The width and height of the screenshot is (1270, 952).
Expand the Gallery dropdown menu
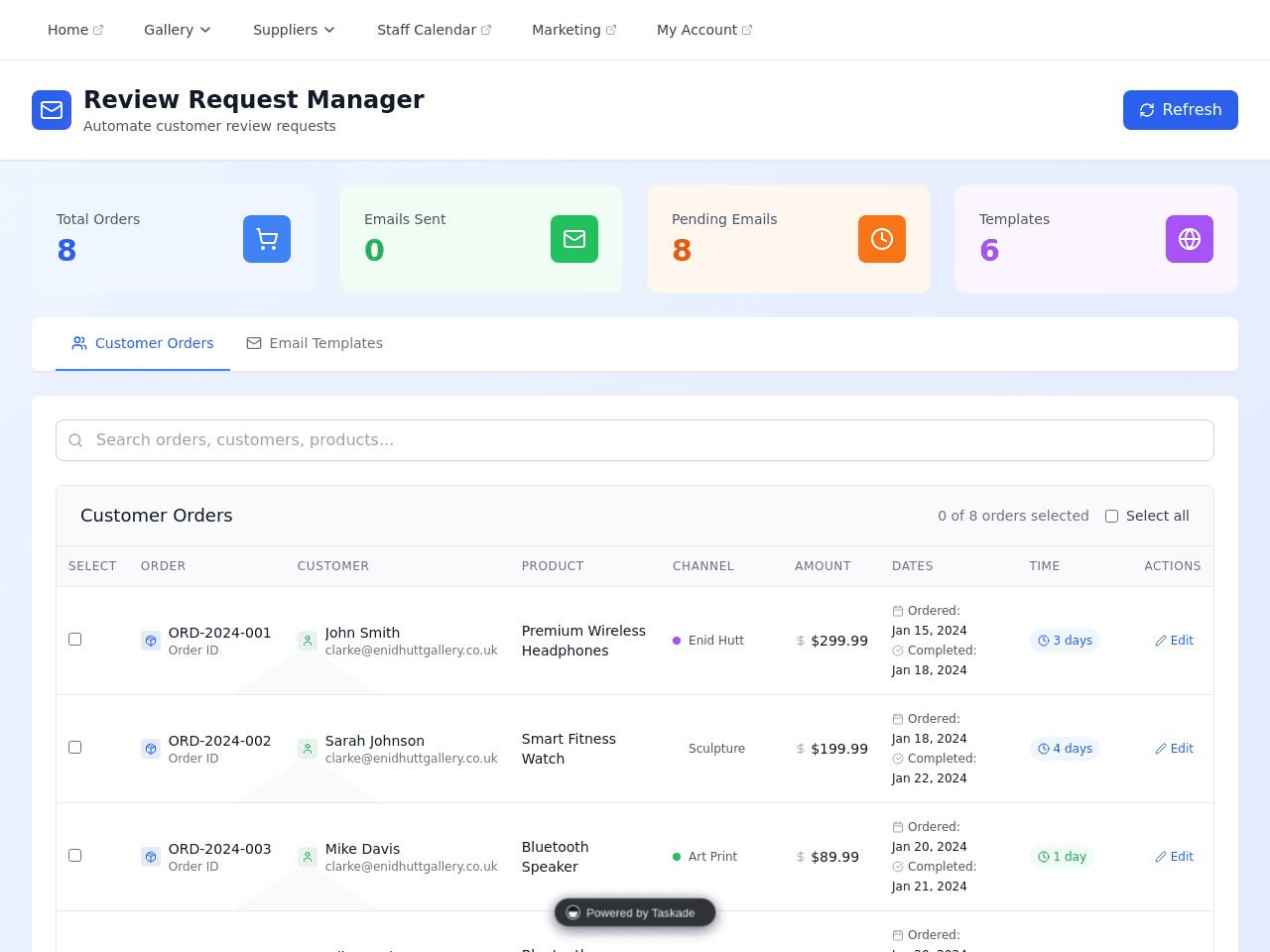coord(178,30)
